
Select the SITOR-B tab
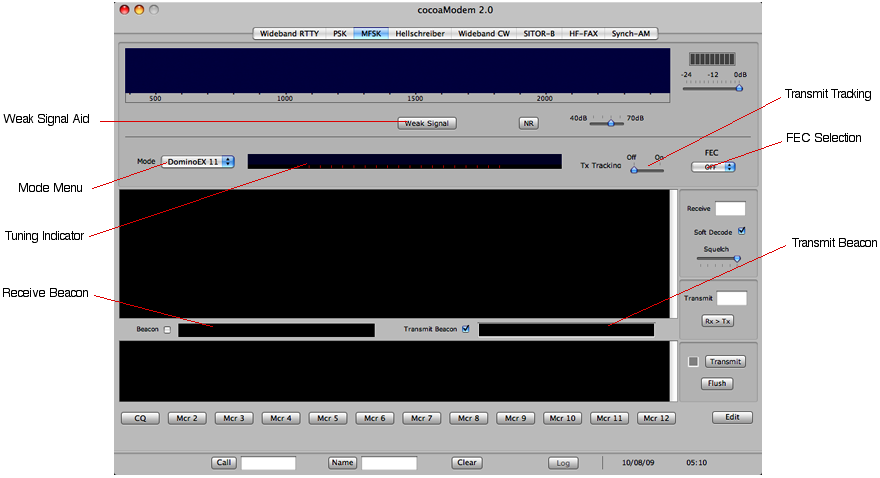point(539,34)
